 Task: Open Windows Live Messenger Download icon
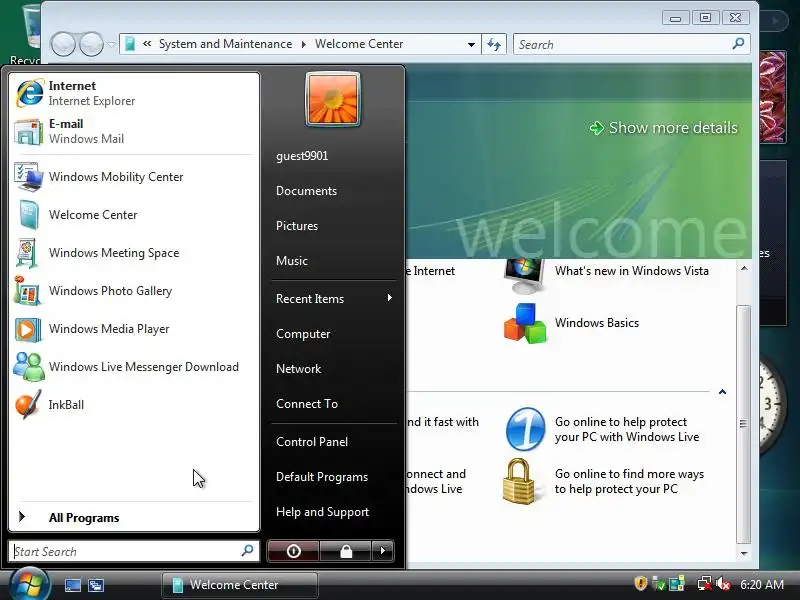tap(29, 367)
